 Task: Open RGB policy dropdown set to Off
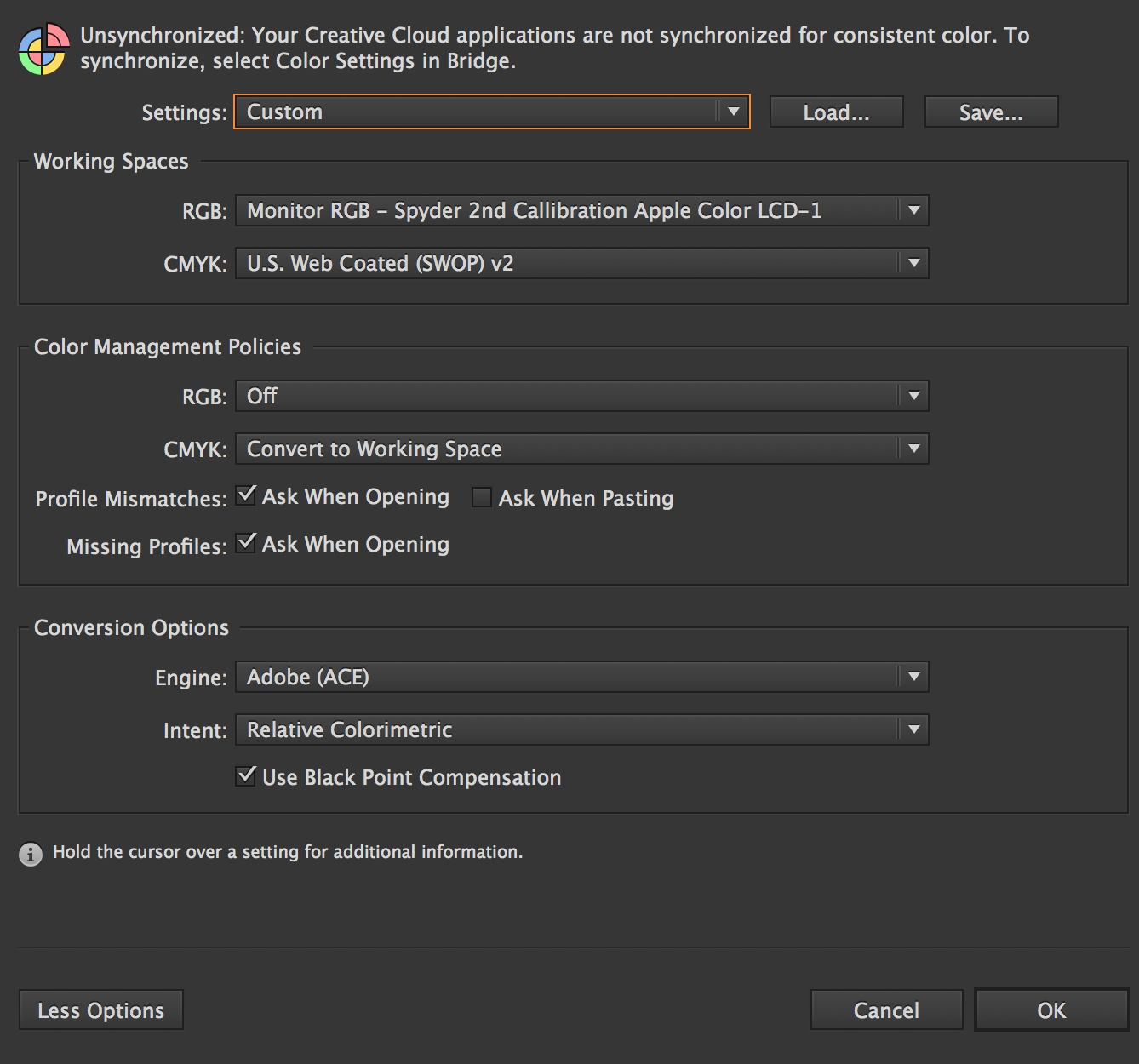click(x=581, y=396)
